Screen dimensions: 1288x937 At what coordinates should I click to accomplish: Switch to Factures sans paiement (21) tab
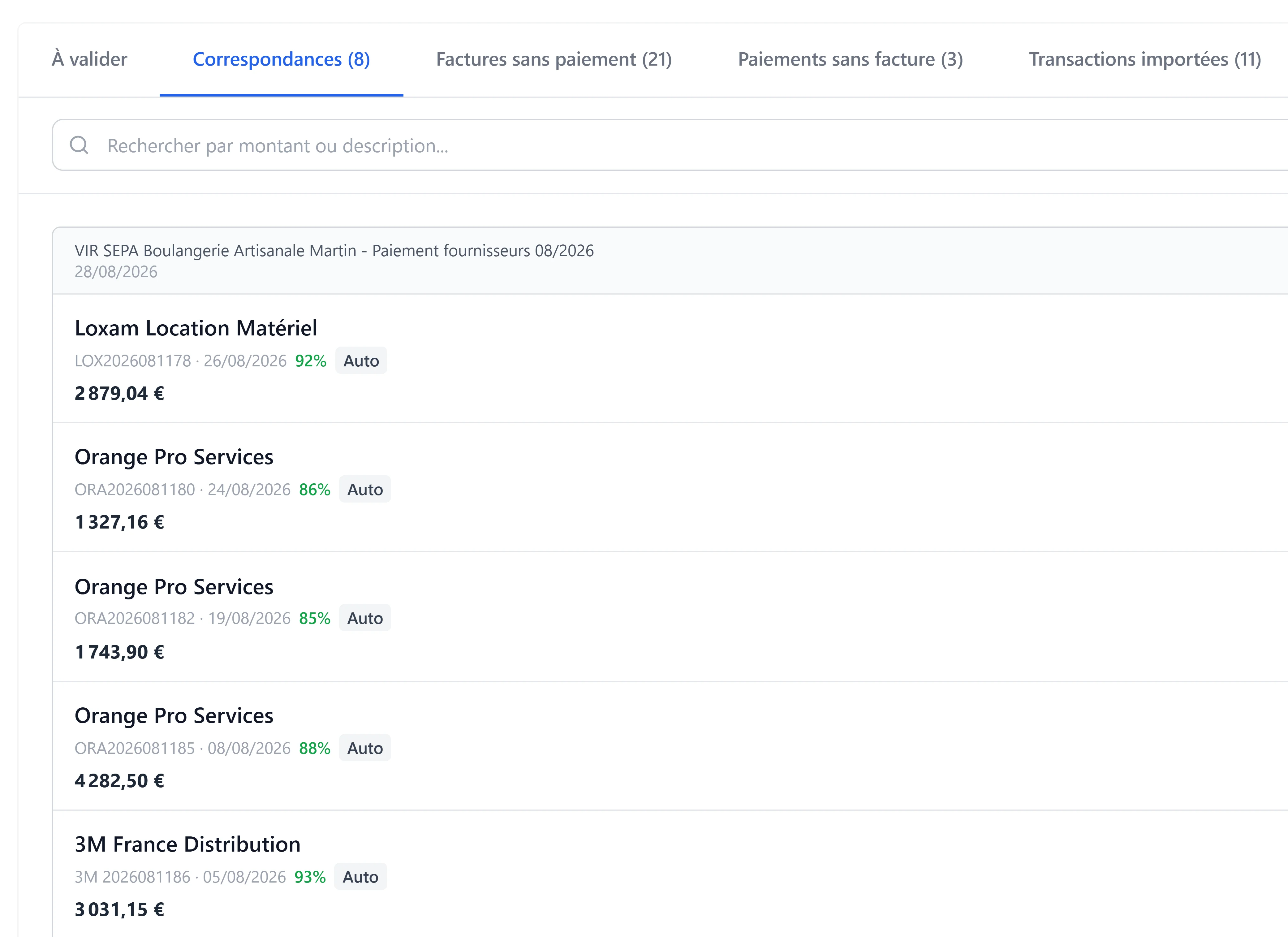tap(554, 59)
